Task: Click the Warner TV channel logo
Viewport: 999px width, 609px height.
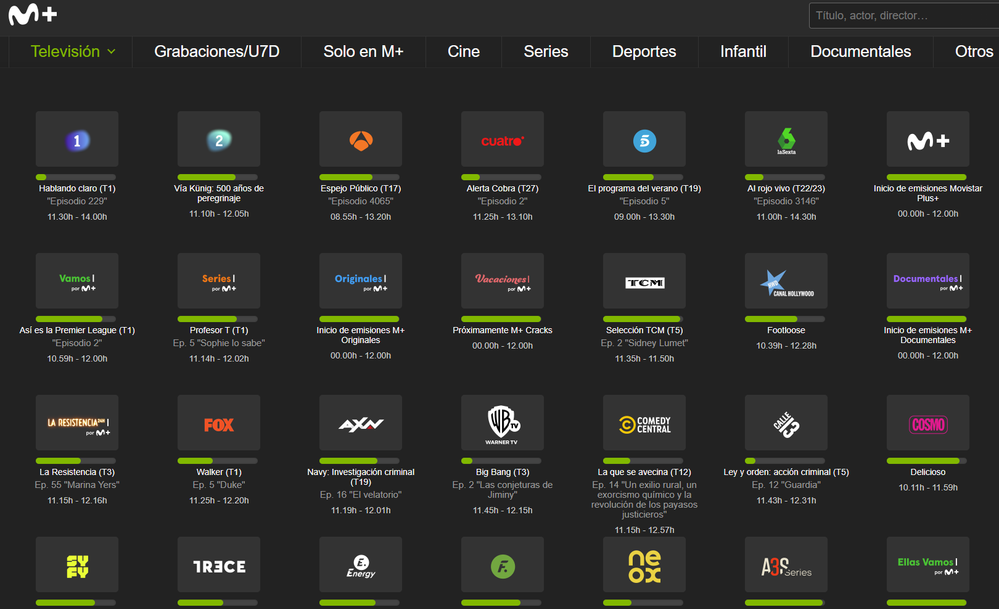Action: click(503, 424)
